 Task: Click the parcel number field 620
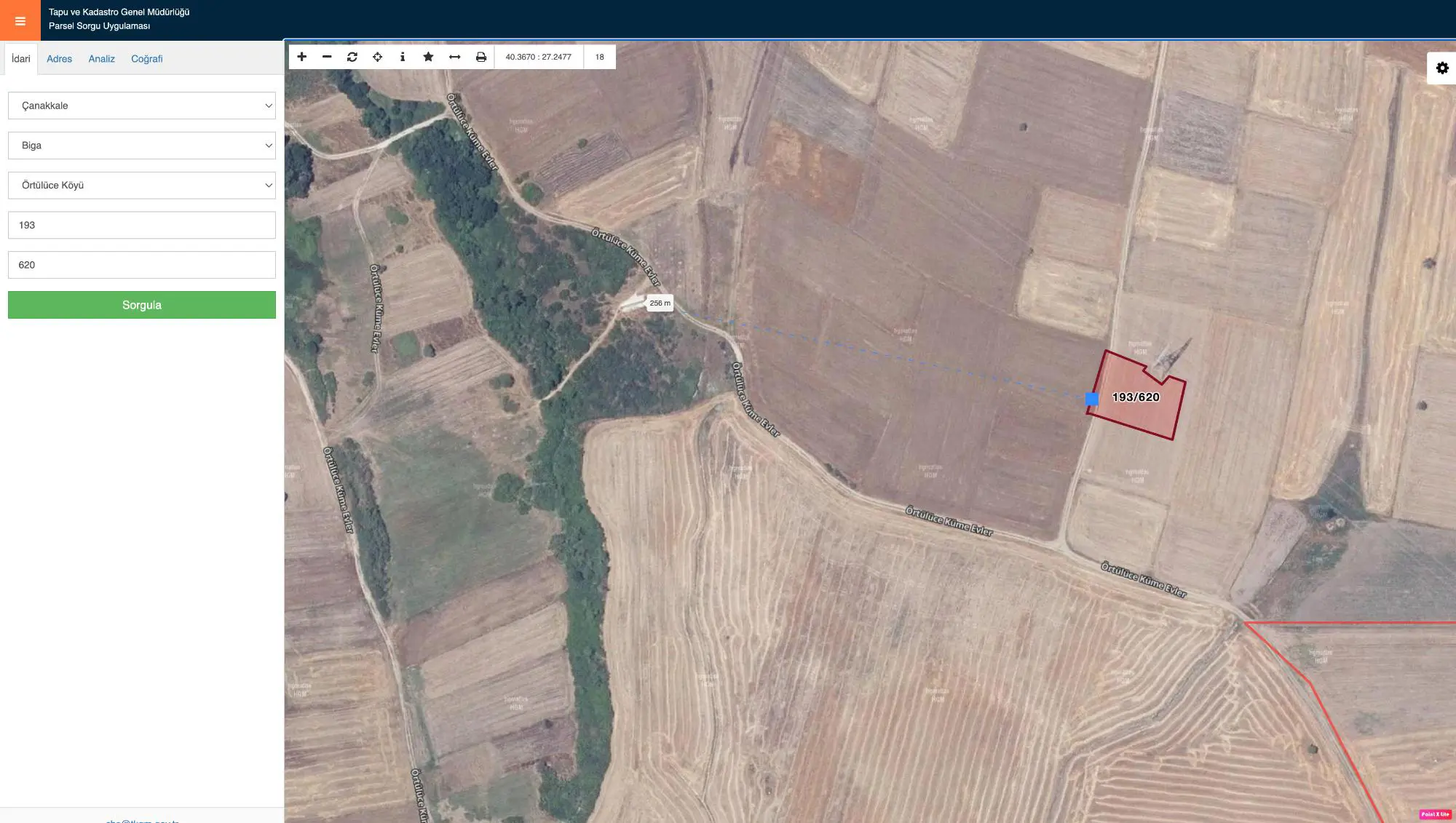coord(142,265)
